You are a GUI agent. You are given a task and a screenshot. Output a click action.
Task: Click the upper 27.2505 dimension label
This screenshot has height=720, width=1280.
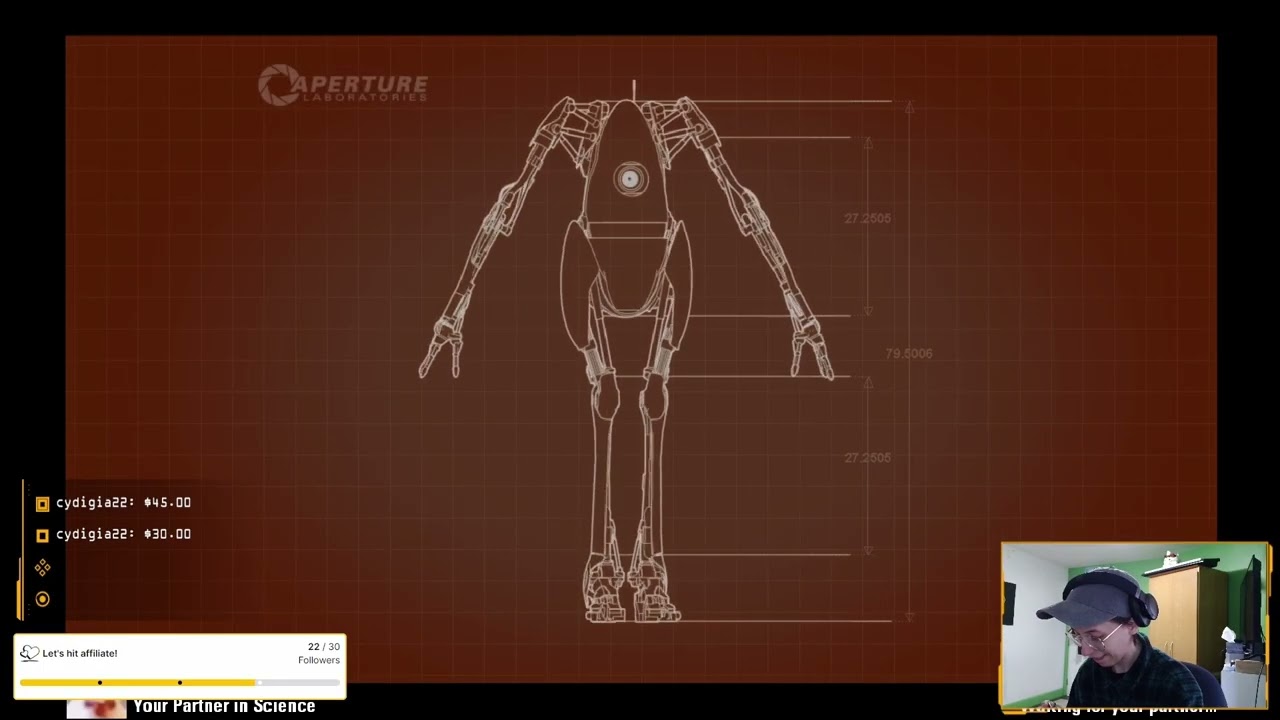(x=867, y=218)
